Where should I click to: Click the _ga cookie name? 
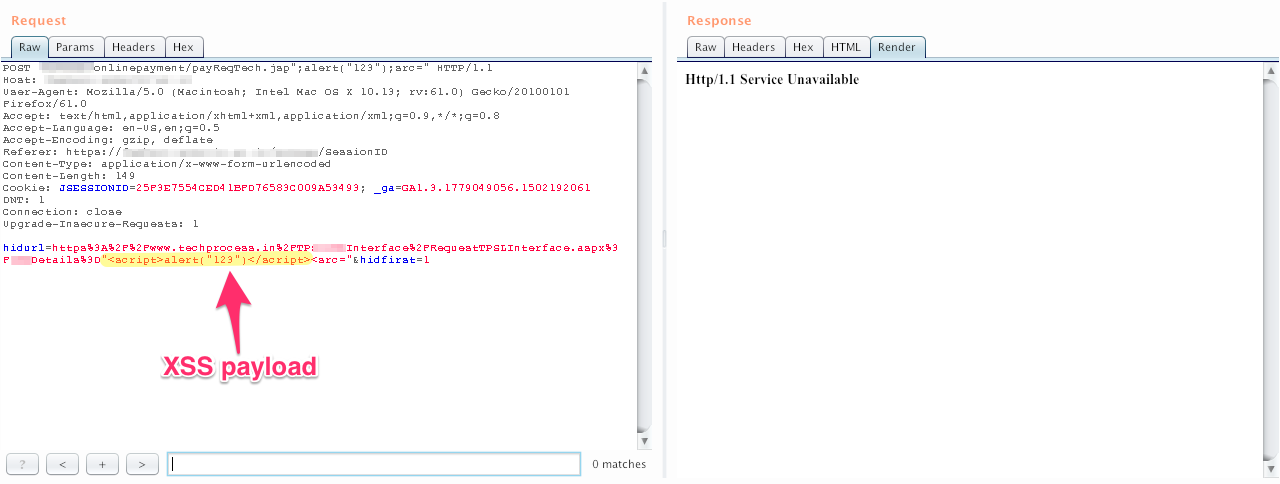click(384, 188)
